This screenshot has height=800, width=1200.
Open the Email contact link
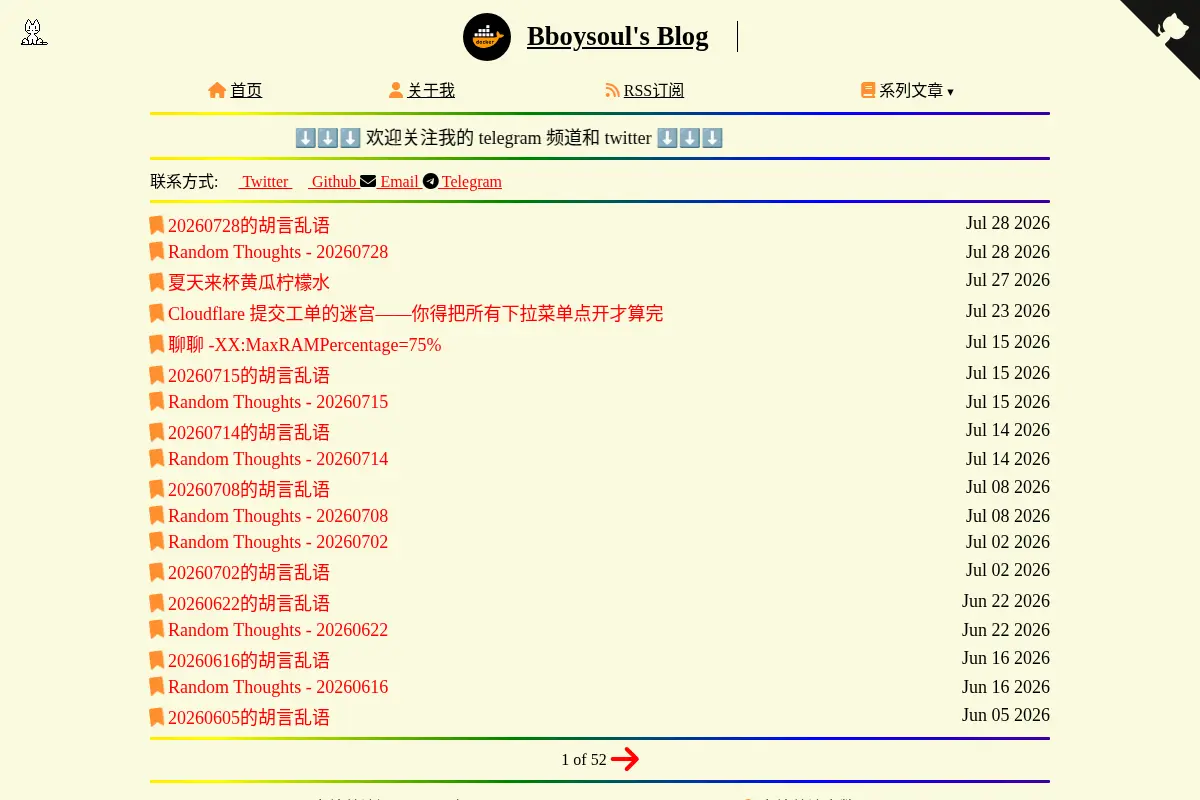[399, 181]
